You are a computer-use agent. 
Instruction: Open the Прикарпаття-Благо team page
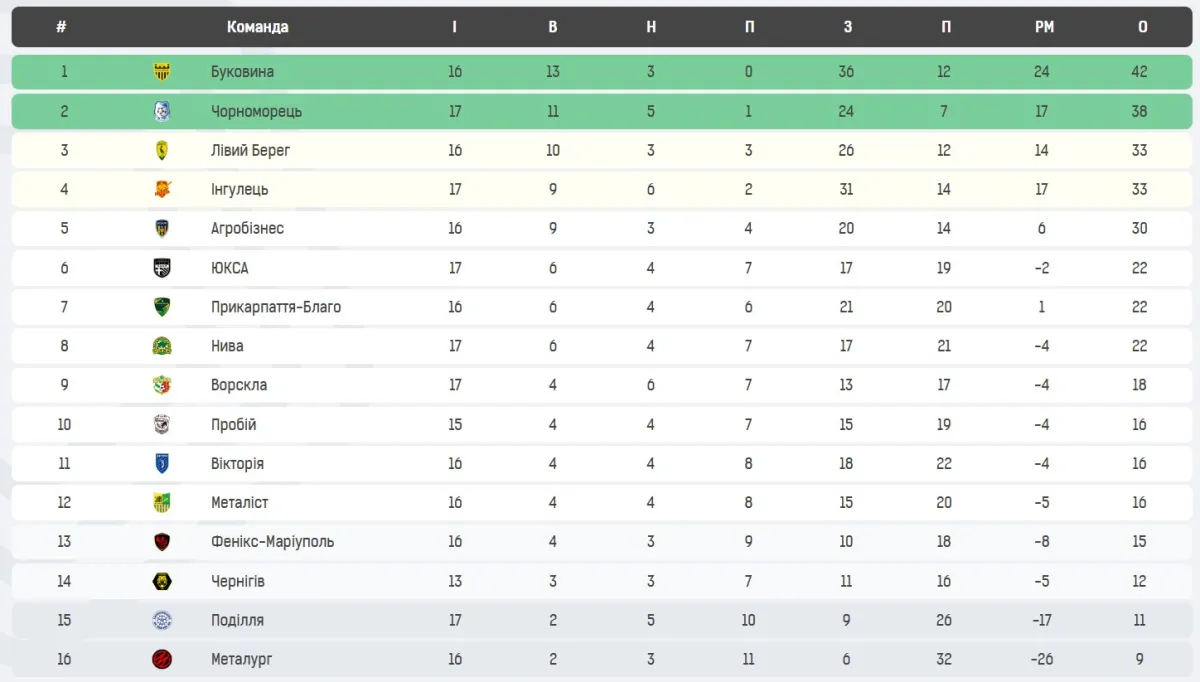tap(276, 307)
